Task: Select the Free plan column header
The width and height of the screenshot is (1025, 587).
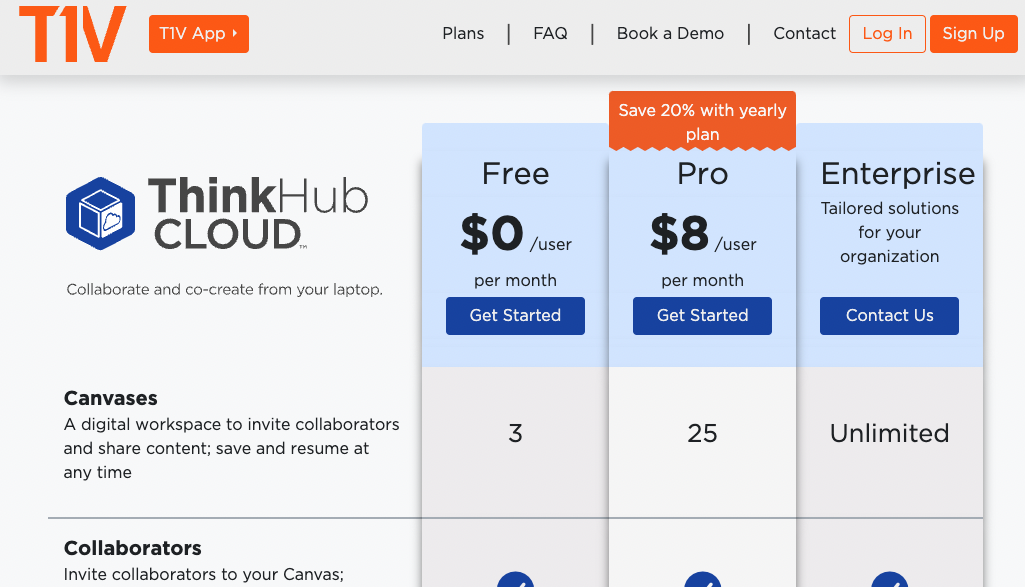Action: (x=515, y=174)
